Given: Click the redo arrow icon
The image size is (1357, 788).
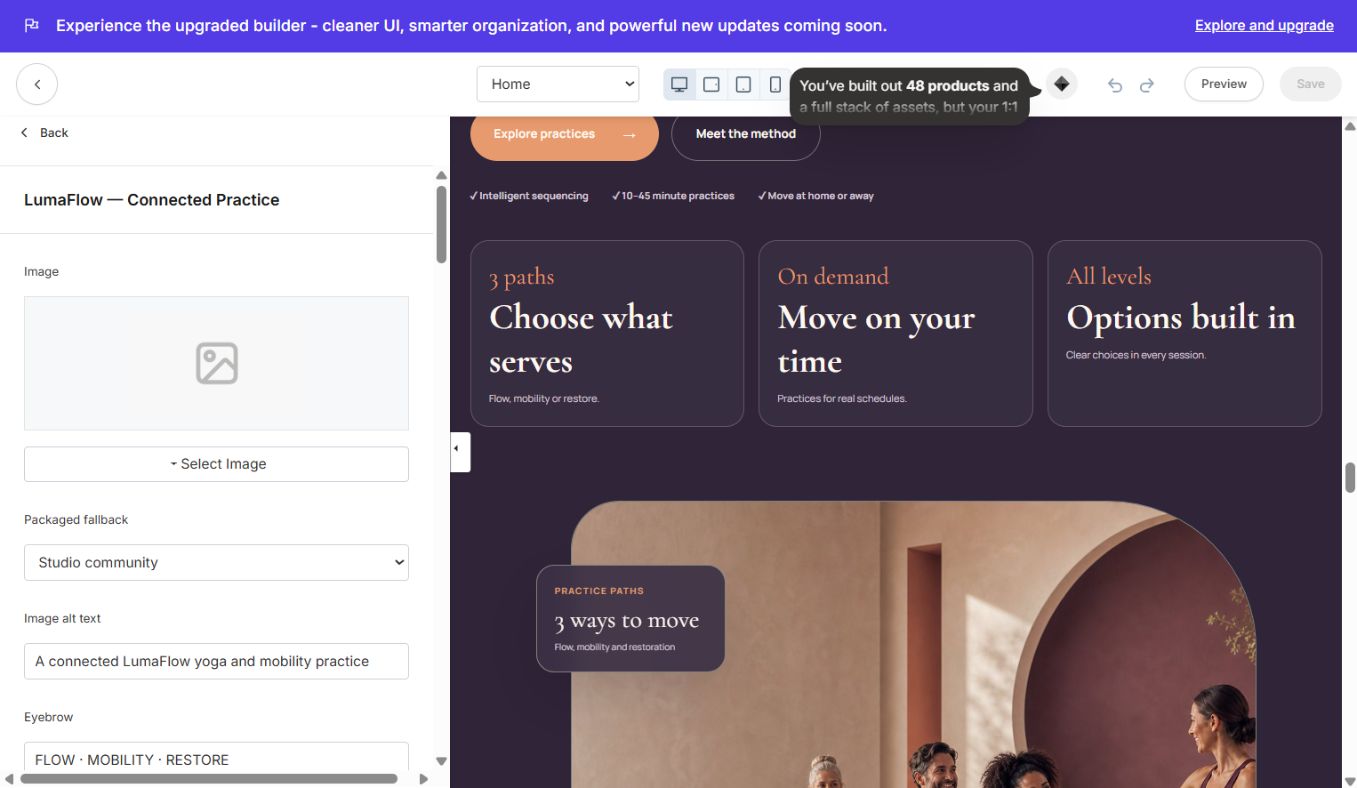Looking at the screenshot, I should click(1147, 85).
